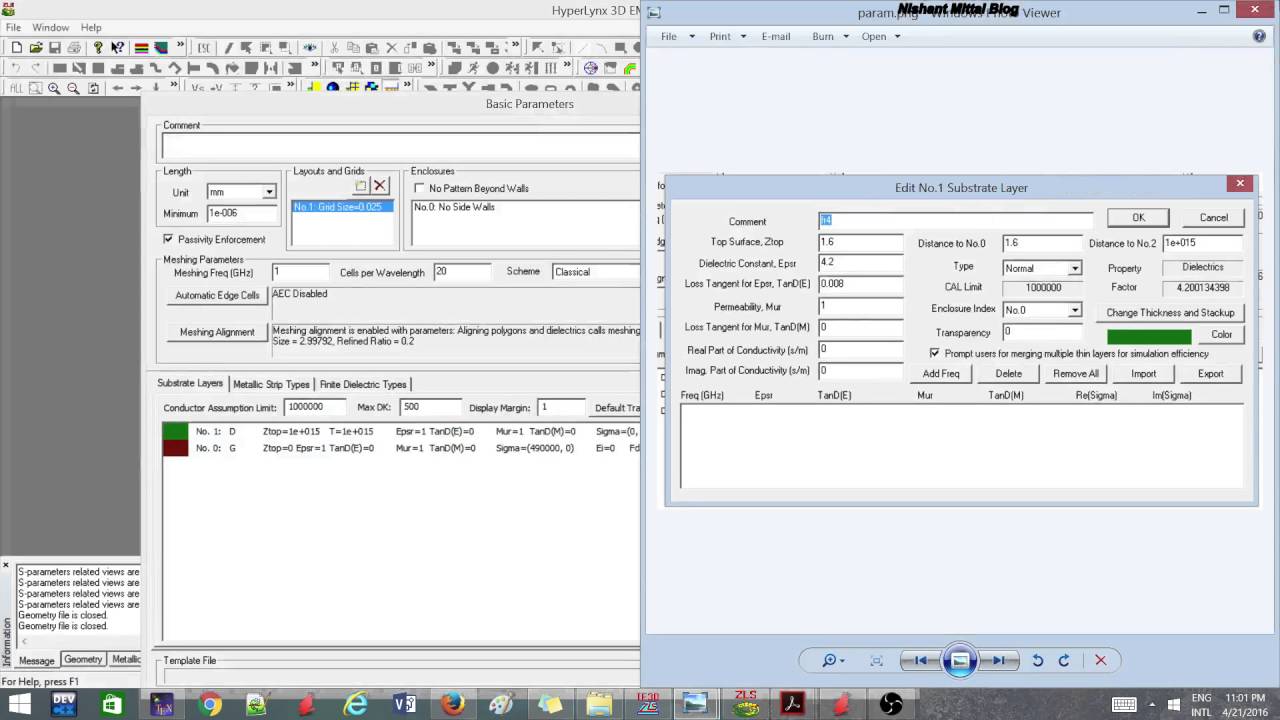
Task: Click the Open folder toolbar icon
Action: tap(36, 48)
